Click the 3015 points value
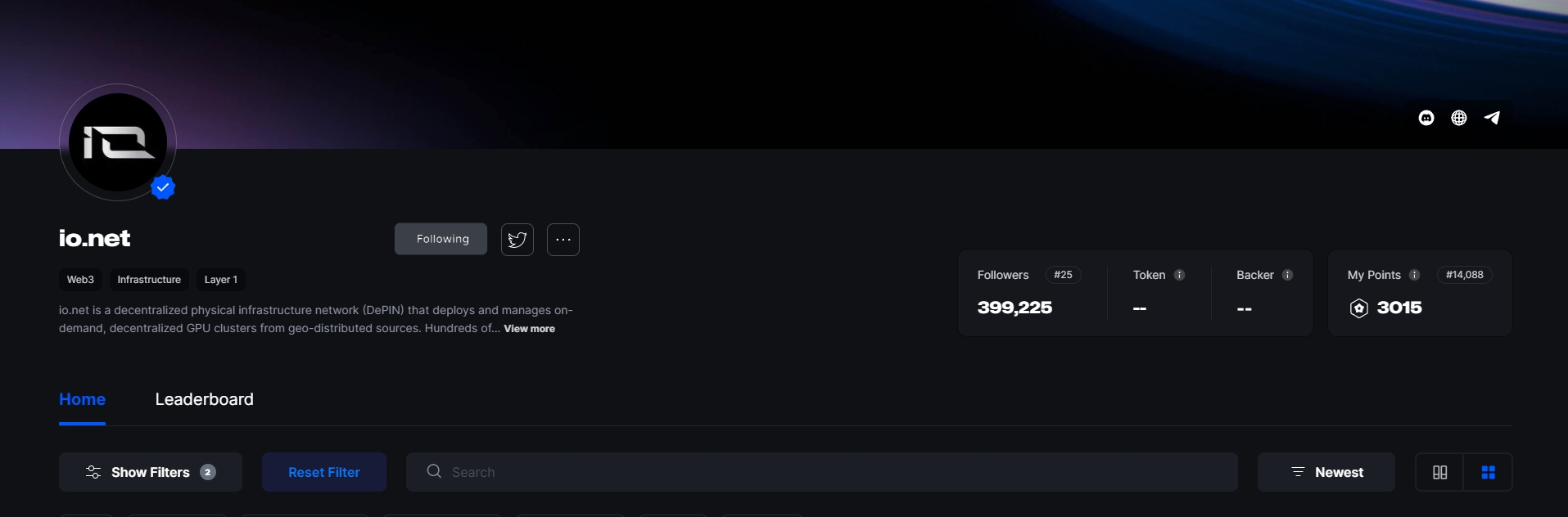This screenshot has width=1568, height=517. click(x=1399, y=308)
